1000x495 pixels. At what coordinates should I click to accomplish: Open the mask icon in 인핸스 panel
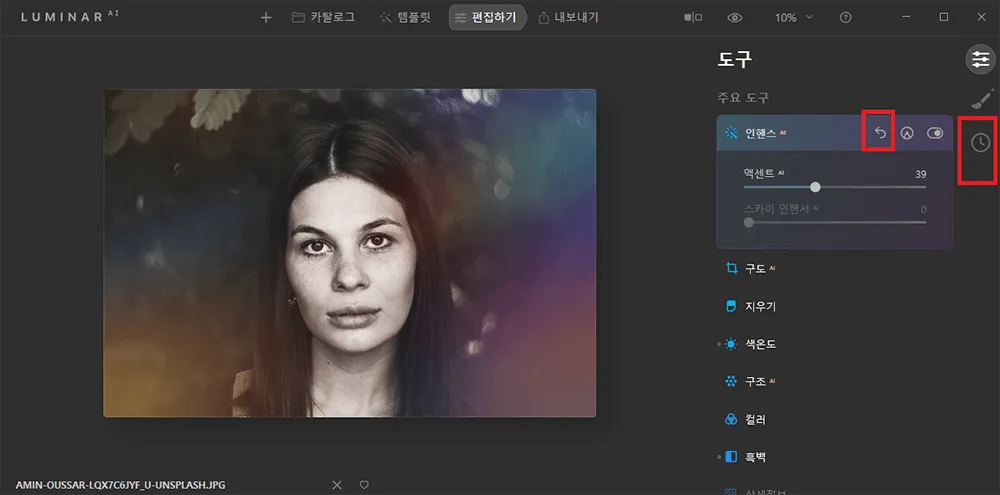[x=907, y=133]
